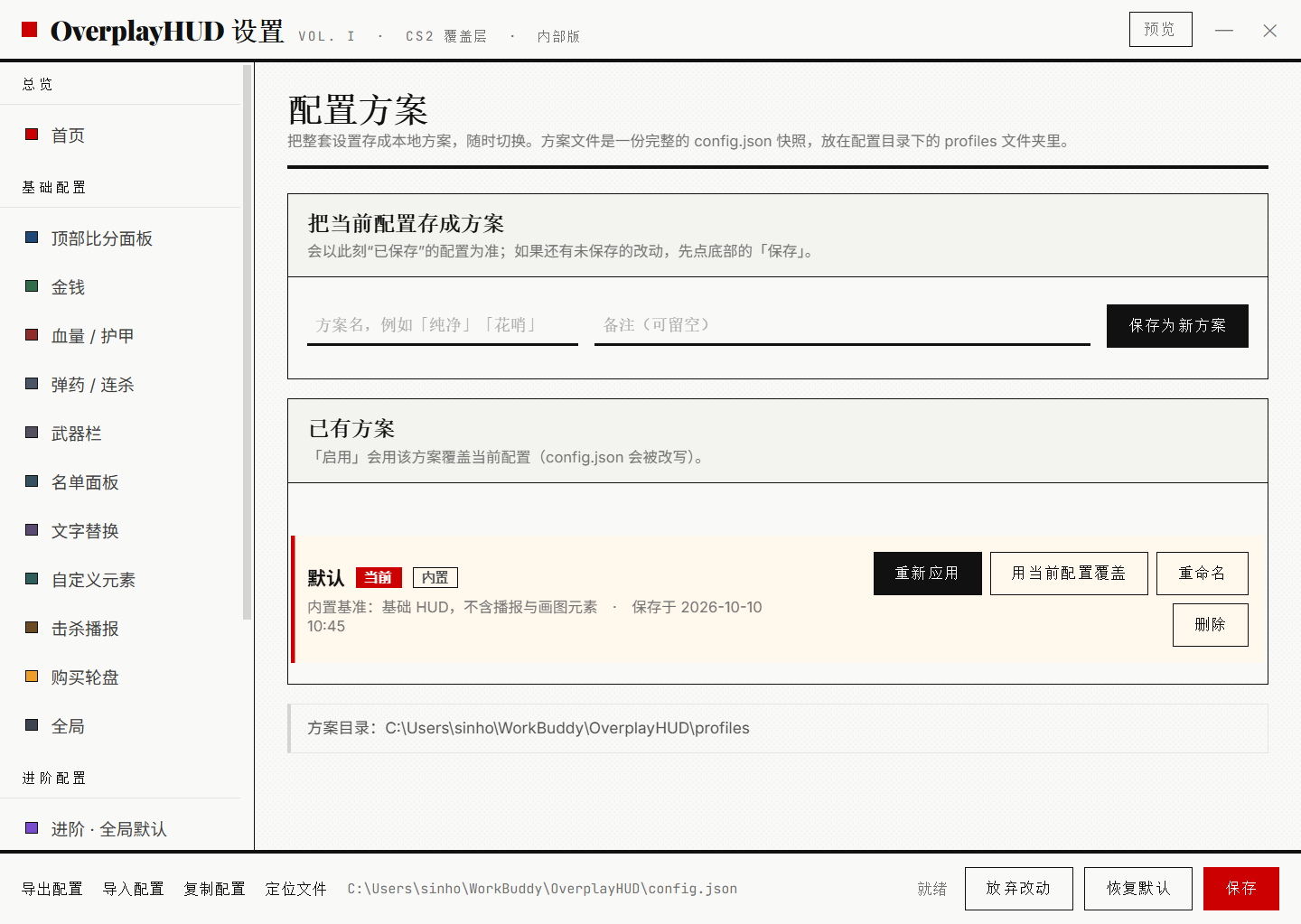The height and width of the screenshot is (924, 1301).
Task: Click the red 保存 button
Action: 1241,889
